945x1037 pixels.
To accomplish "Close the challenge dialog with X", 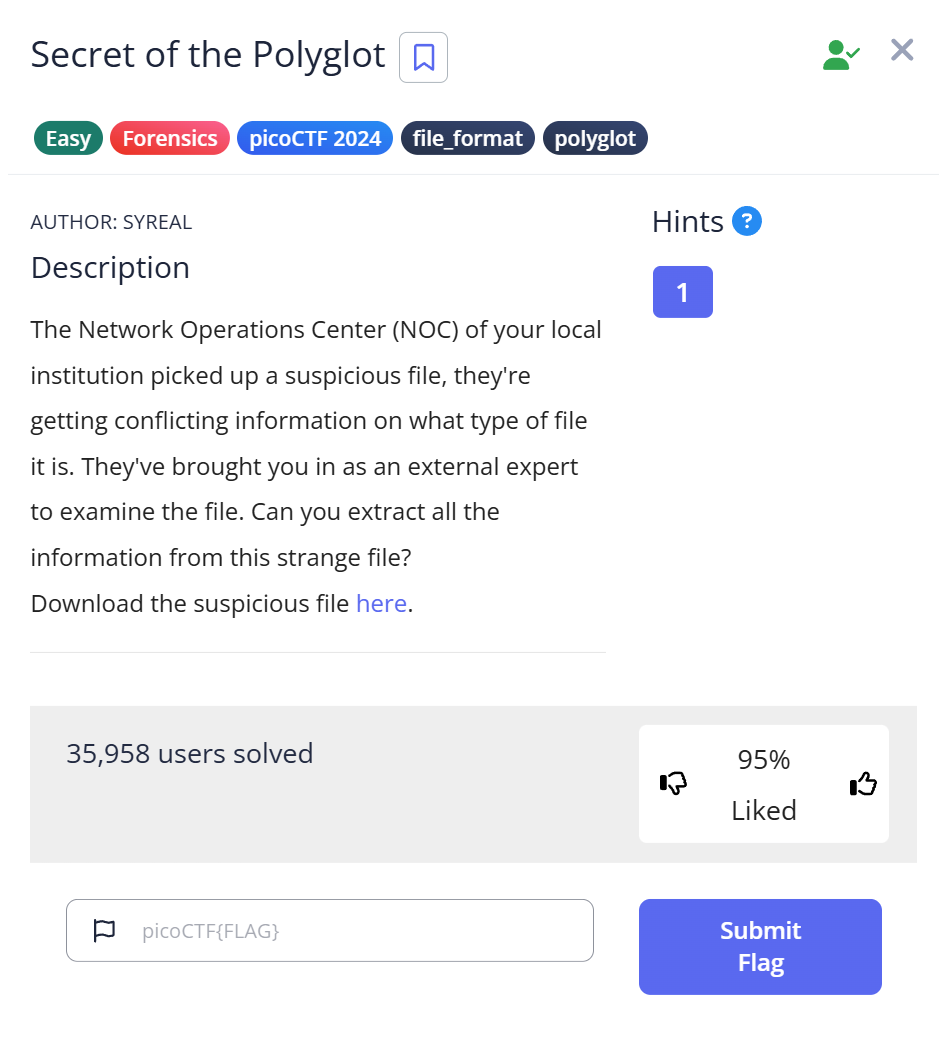I will 902,50.
